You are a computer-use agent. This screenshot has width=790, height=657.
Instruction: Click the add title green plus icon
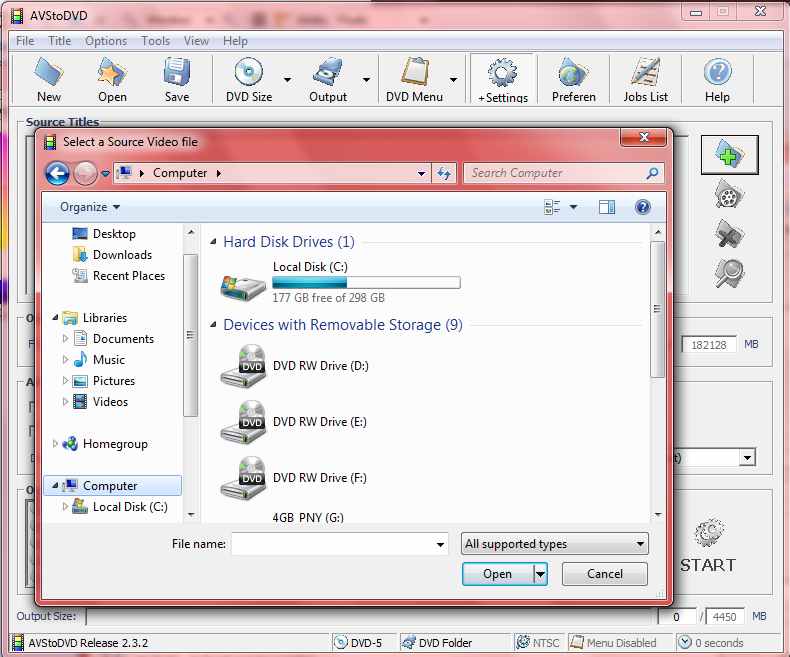(729, 154)
